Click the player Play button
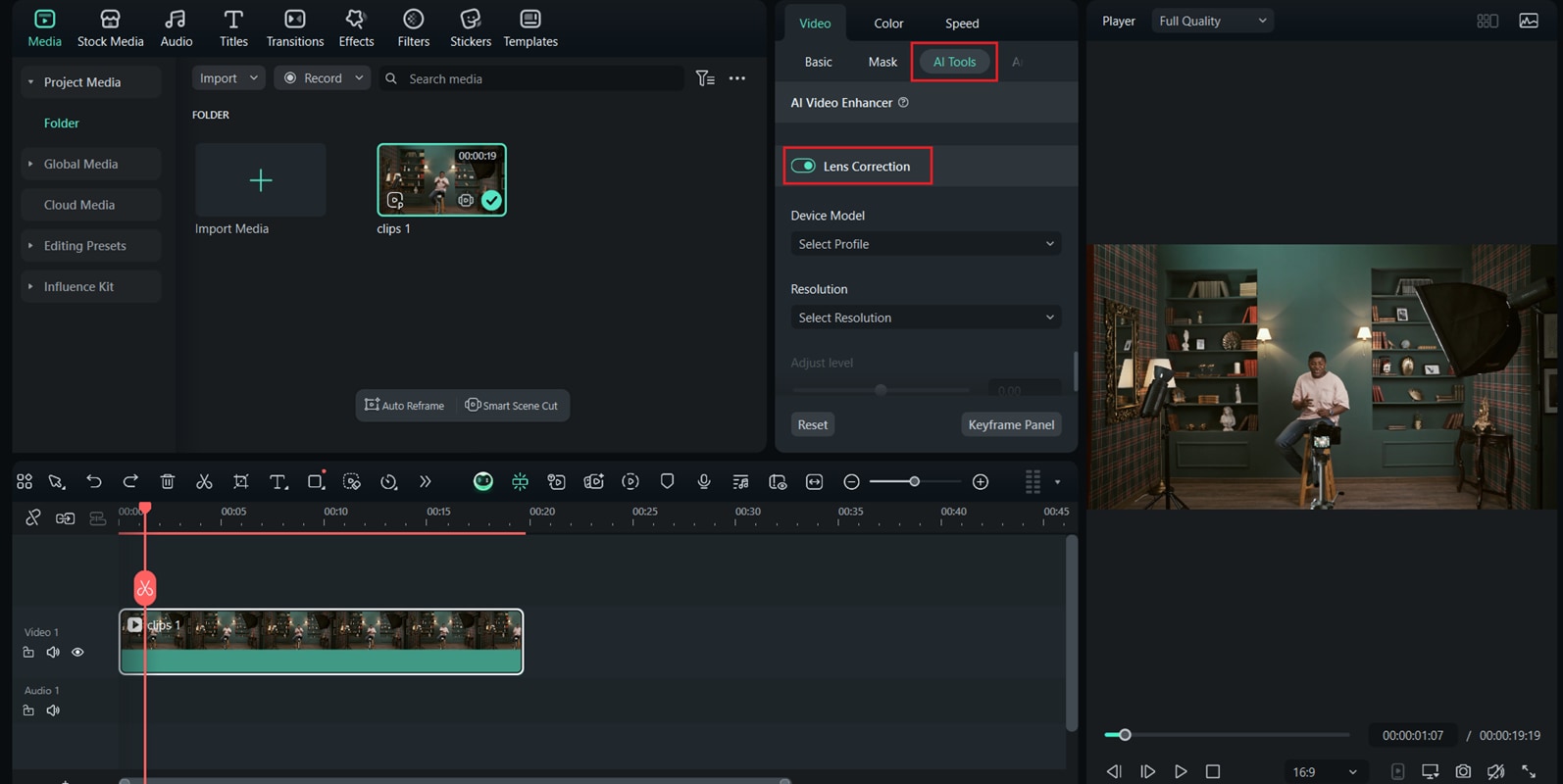 (x=1181, y=771)
